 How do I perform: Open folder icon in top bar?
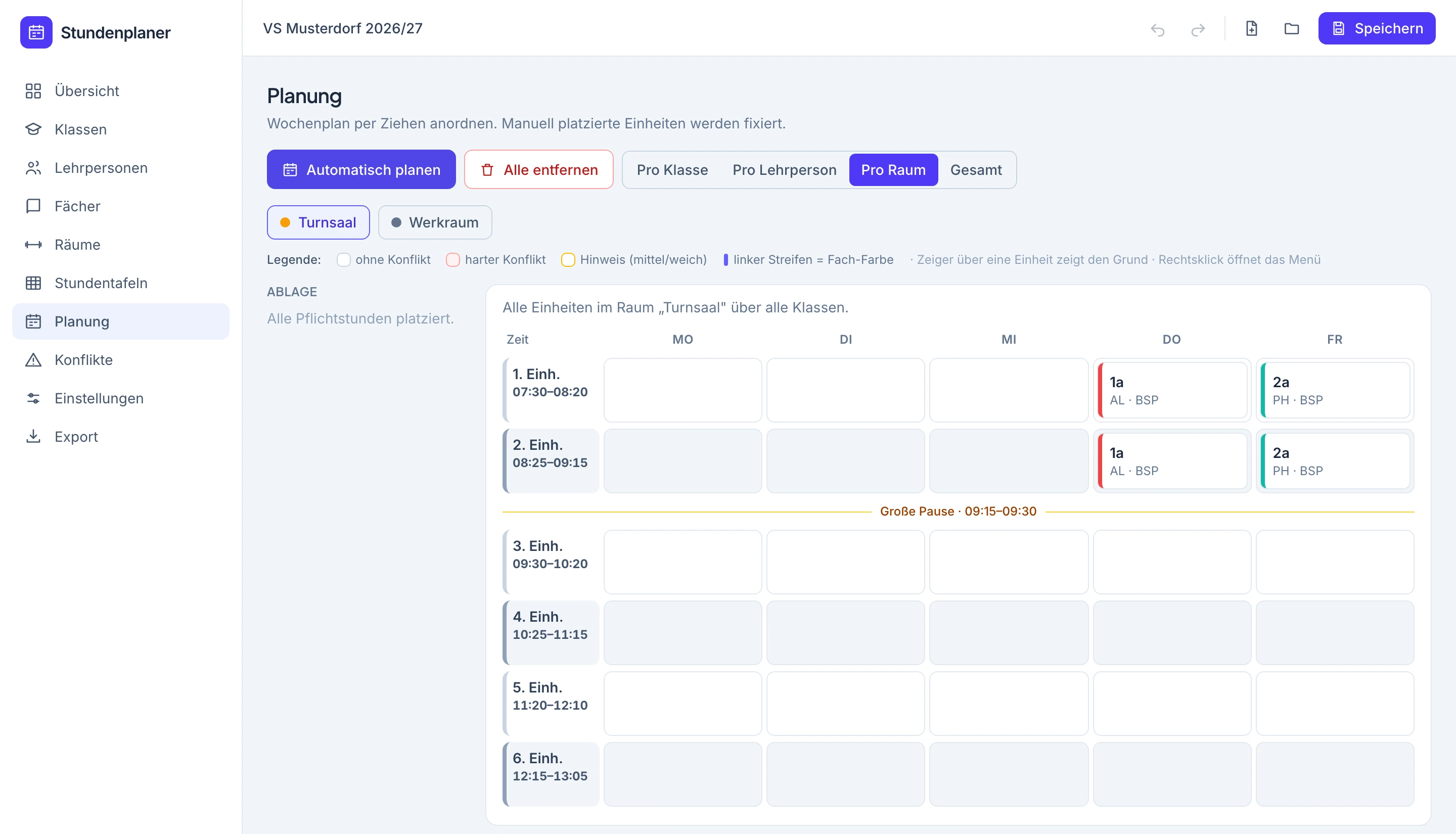[1292, 29]
